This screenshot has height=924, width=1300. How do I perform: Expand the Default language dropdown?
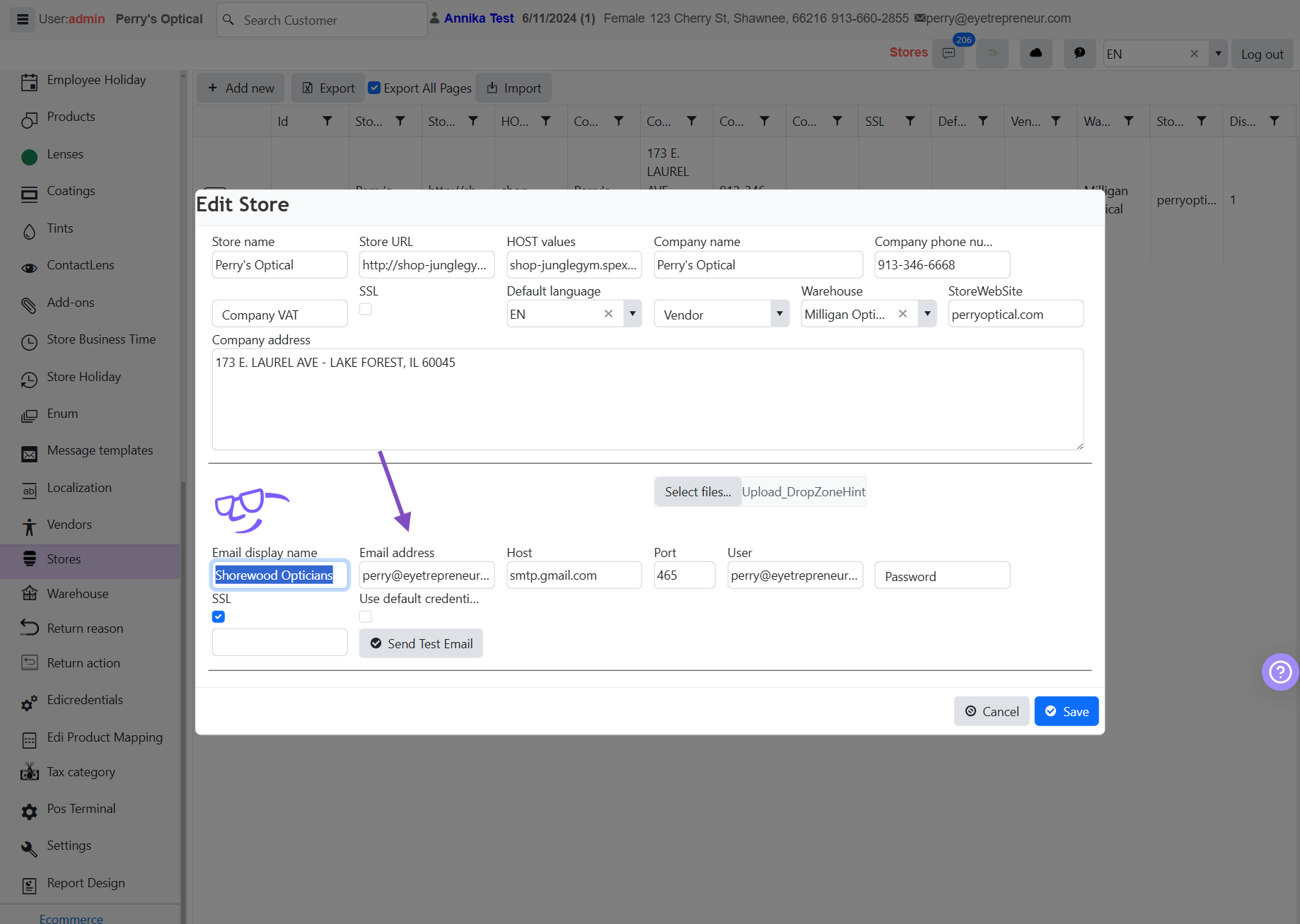(632, 314)
